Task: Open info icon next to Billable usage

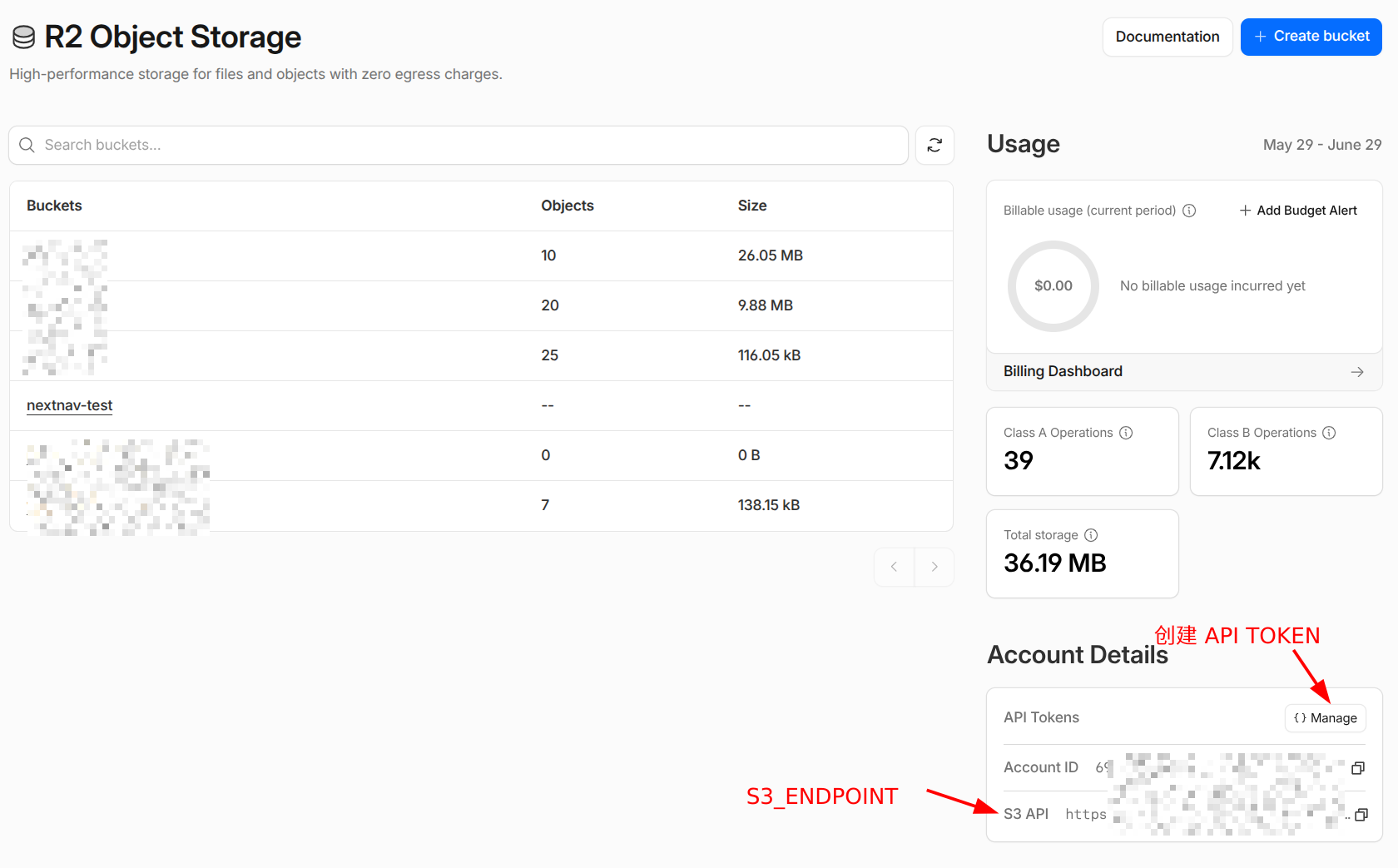Action: [x=1189, y=211]
